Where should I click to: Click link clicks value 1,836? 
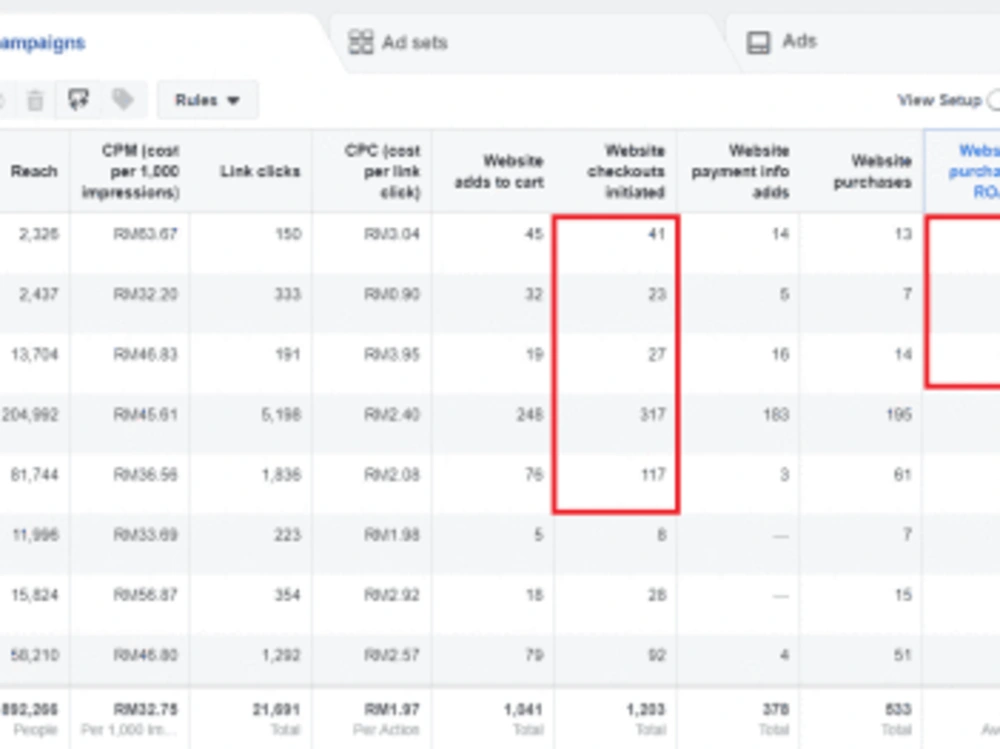pyautogui.click(x=281, y=475)
